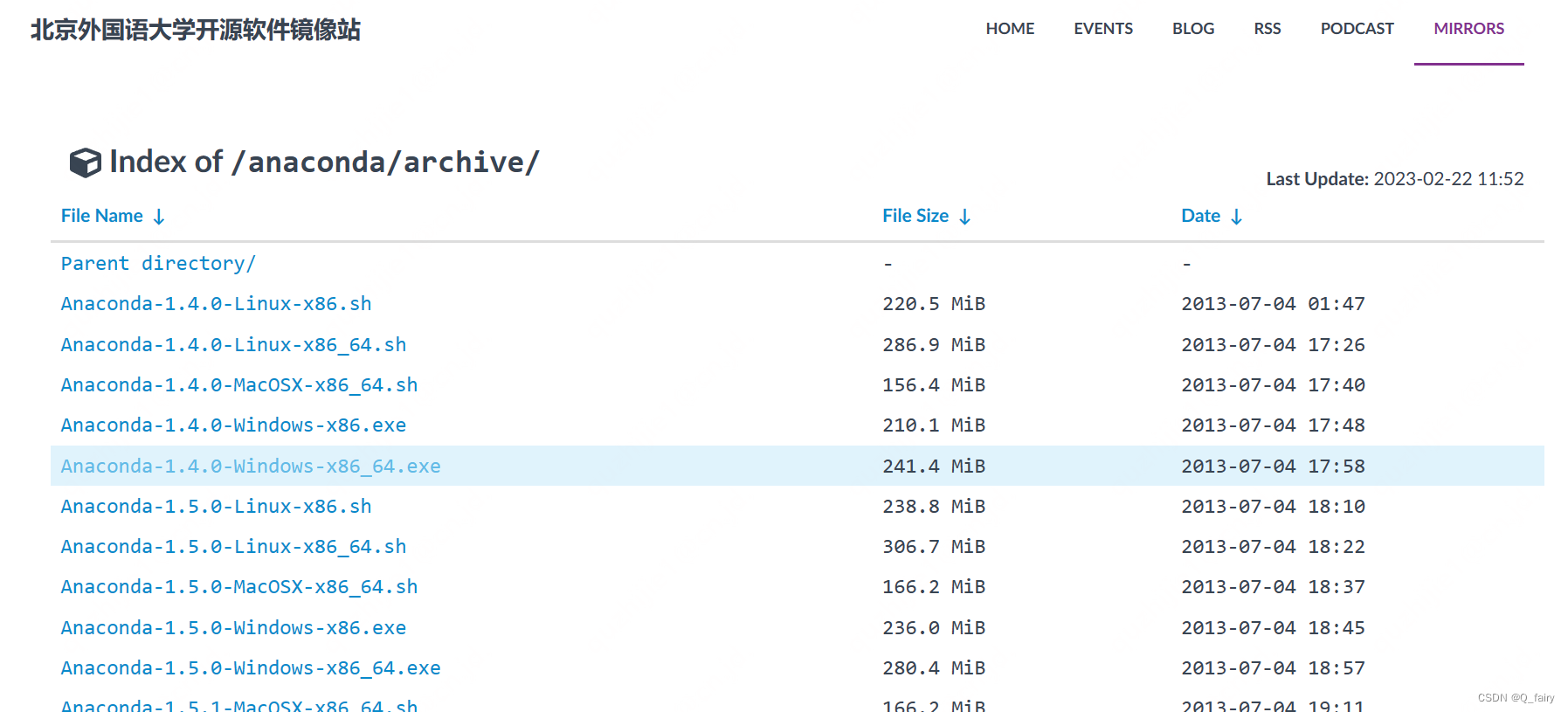This screenshot has width=1568, height=712.
Task: Select the MIRRORS tab
Action: 1468,29
